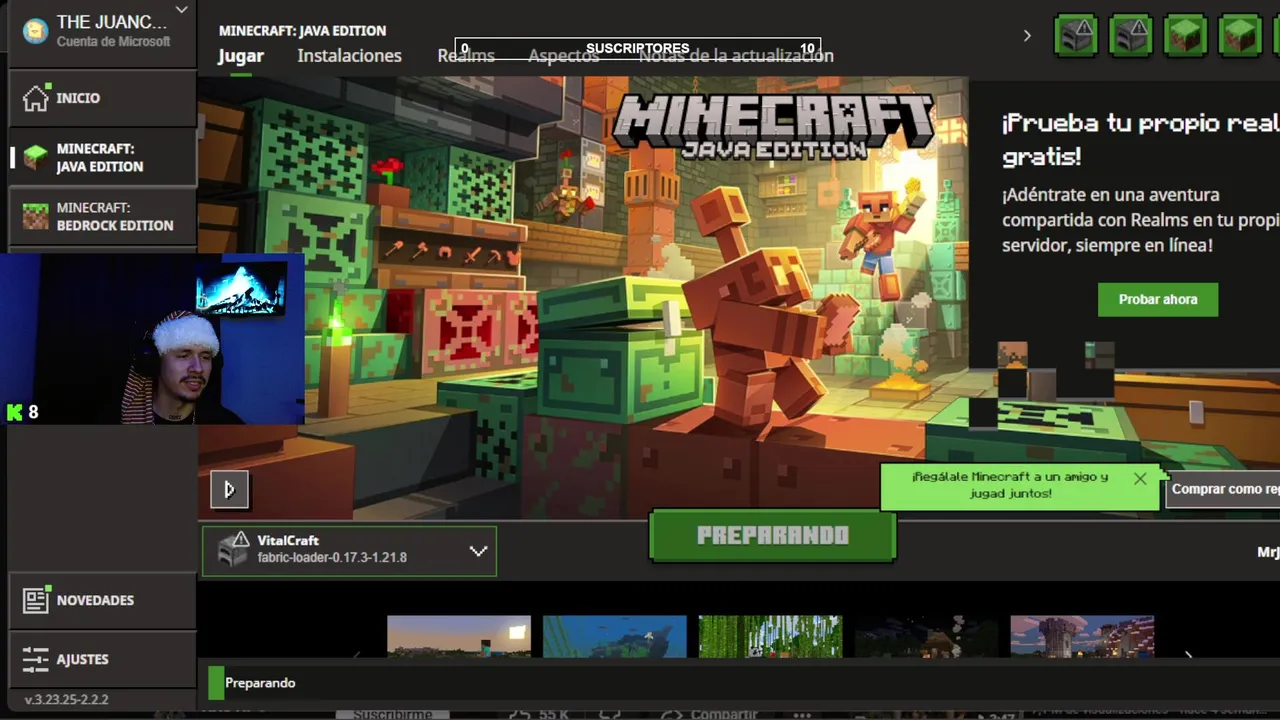The image size is (1280, 720).
Task: Click the Suscriptores progress bar overlay
Action: click(638, 48)
